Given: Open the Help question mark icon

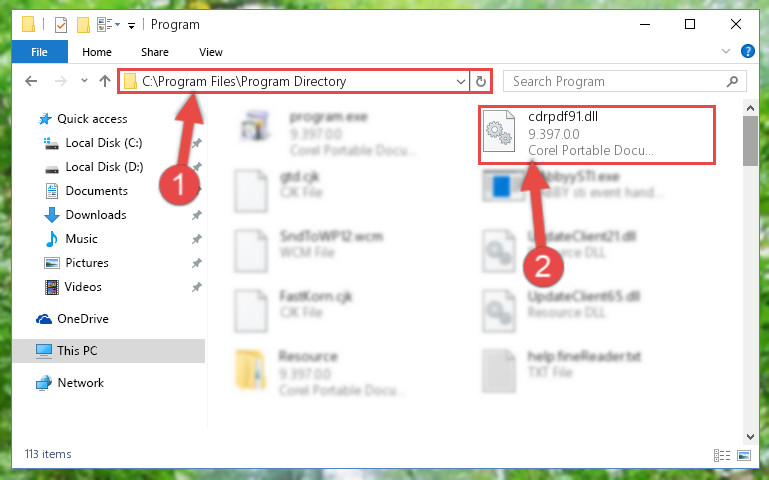Looking at the screenshot, I should tap(747, 51).
